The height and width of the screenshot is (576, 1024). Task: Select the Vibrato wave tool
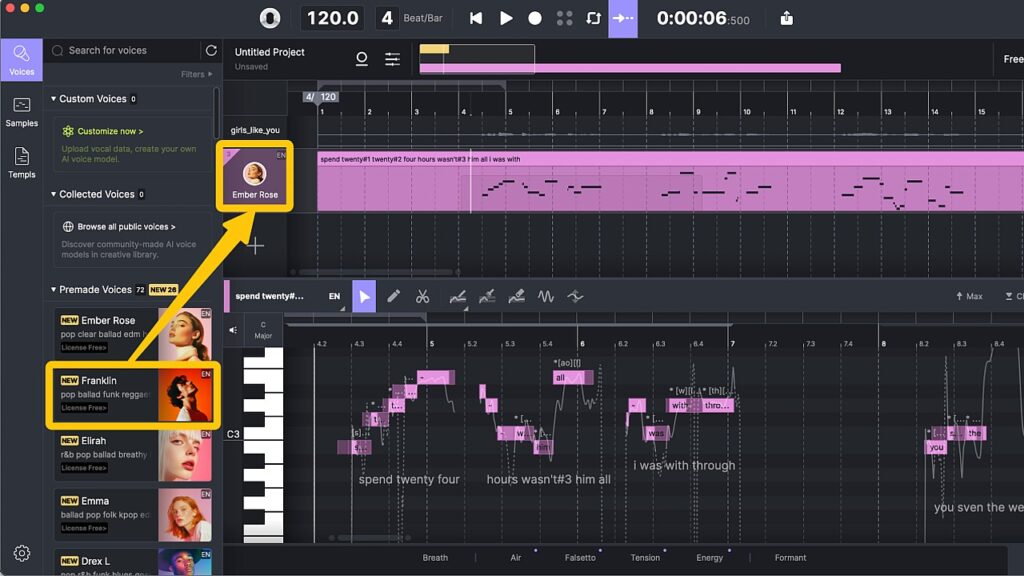click(x=544, y=296)
